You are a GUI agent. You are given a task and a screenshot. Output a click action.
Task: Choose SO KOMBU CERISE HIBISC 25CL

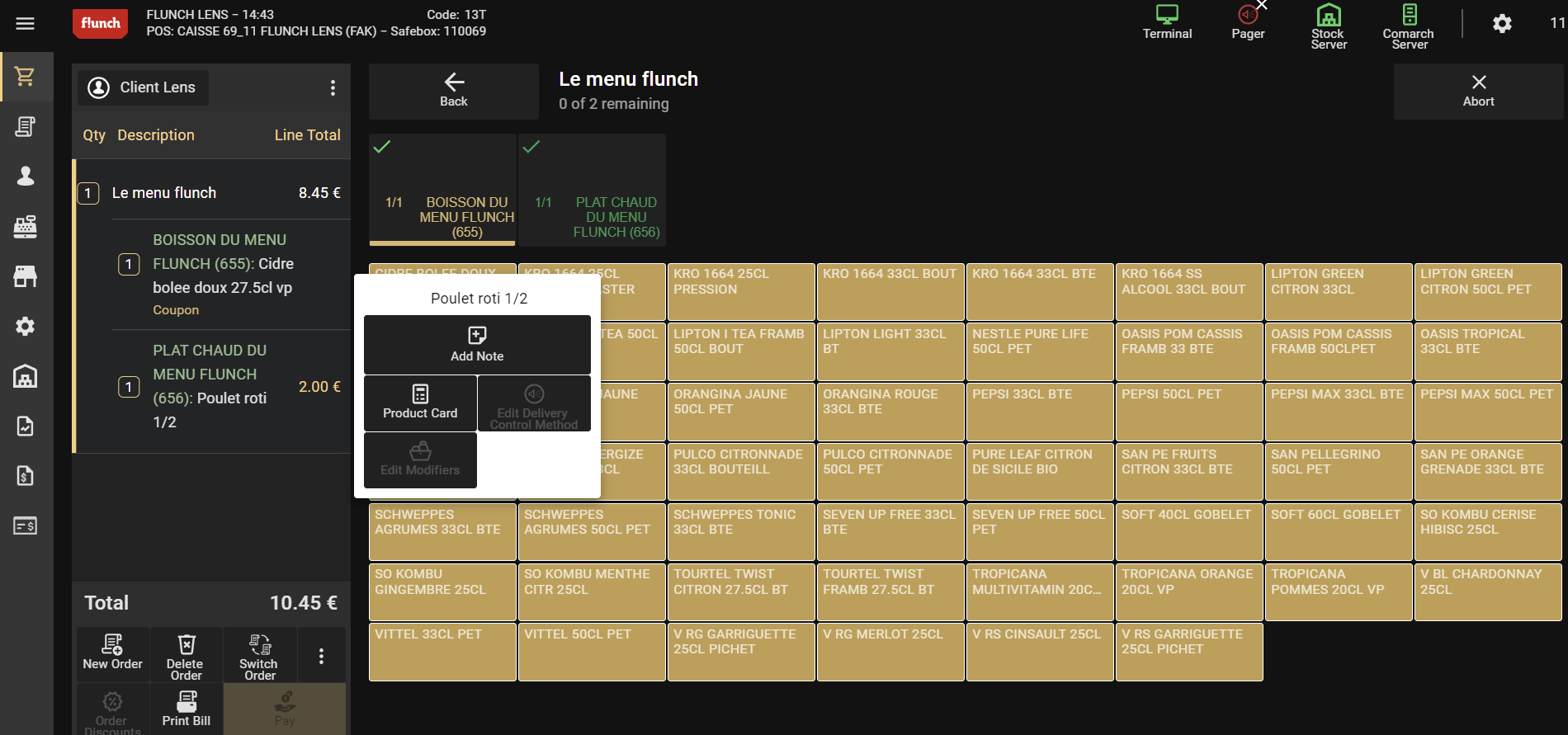1488,532
